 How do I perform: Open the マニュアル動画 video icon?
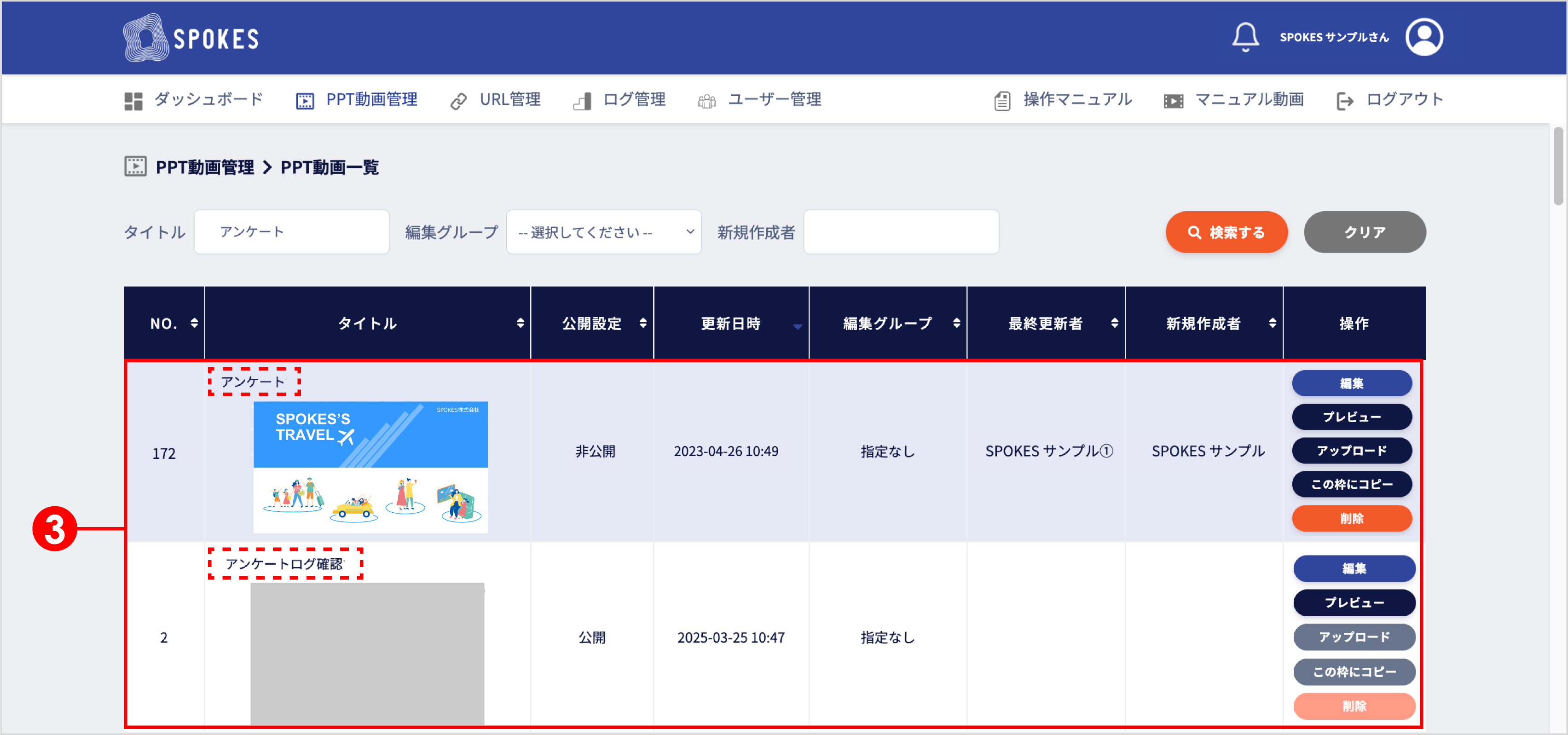click(1173, 99)
